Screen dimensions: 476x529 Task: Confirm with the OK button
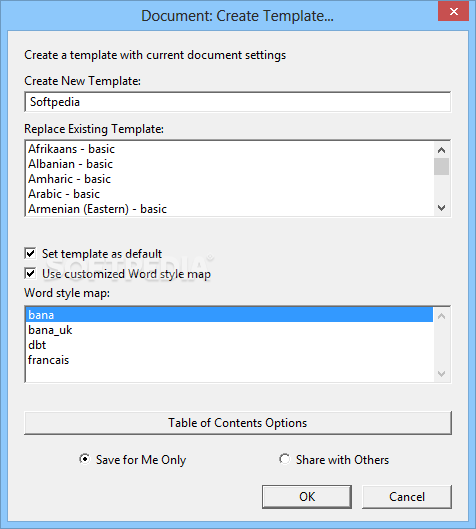tap(307, 497)
